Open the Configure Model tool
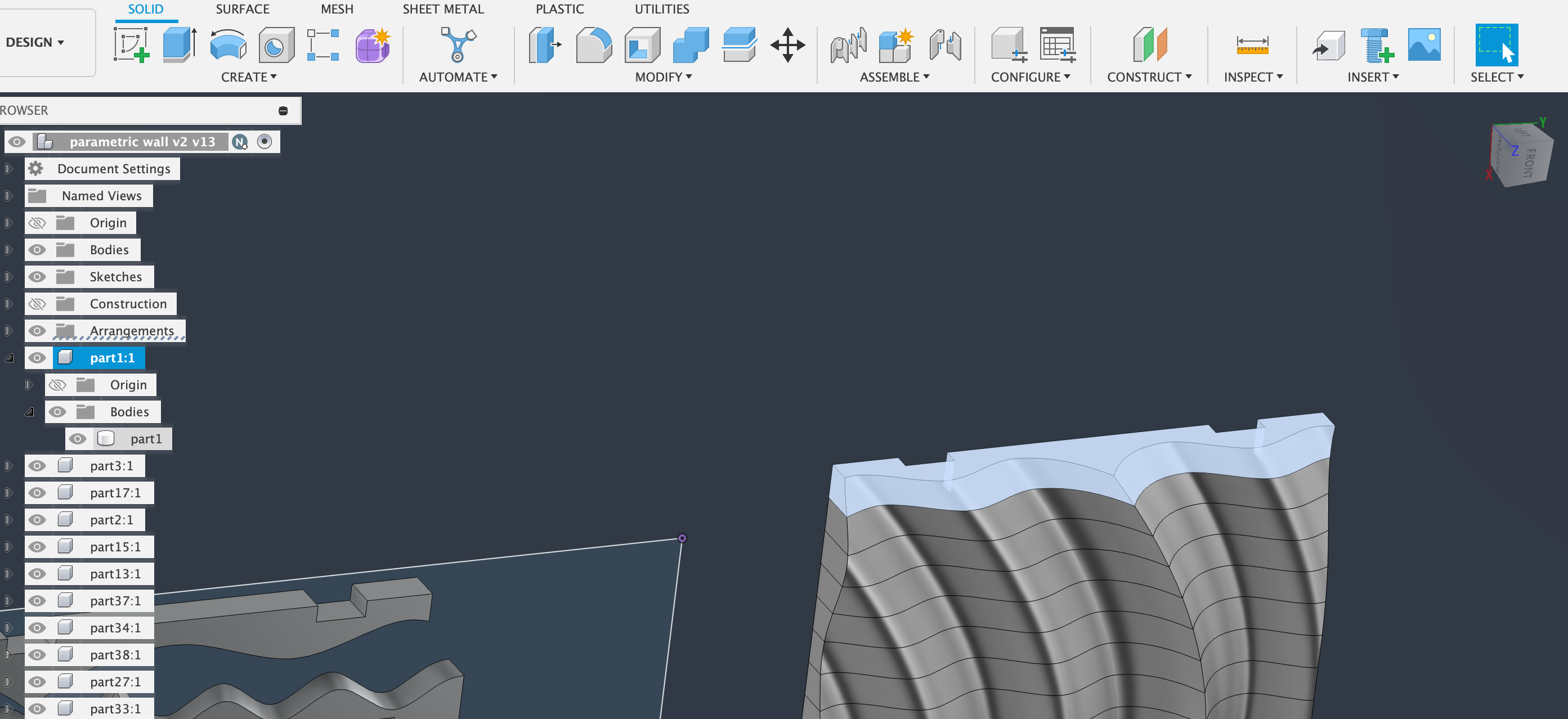1568x719 pixels. click(x=1009, y=44)
